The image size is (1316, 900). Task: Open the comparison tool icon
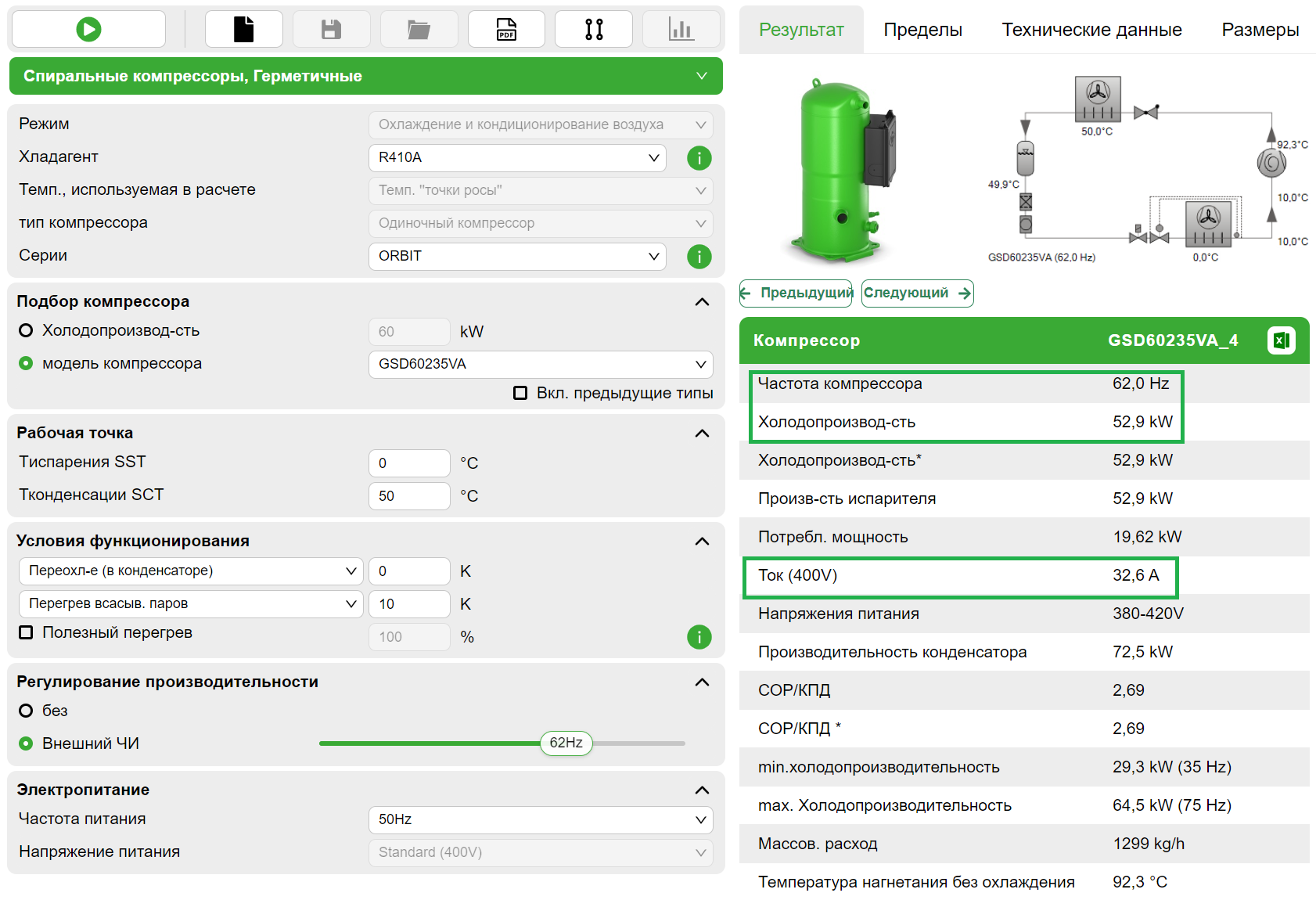pos(594,28)
